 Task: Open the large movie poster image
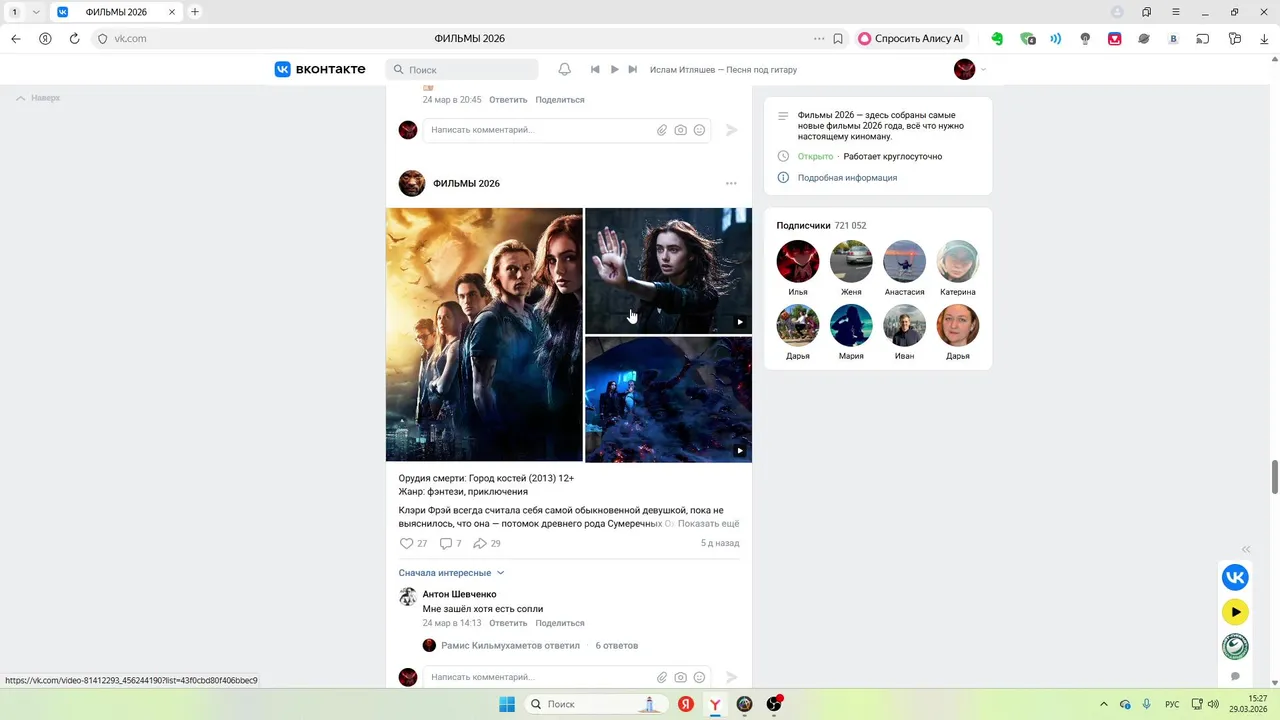(484, 335)
